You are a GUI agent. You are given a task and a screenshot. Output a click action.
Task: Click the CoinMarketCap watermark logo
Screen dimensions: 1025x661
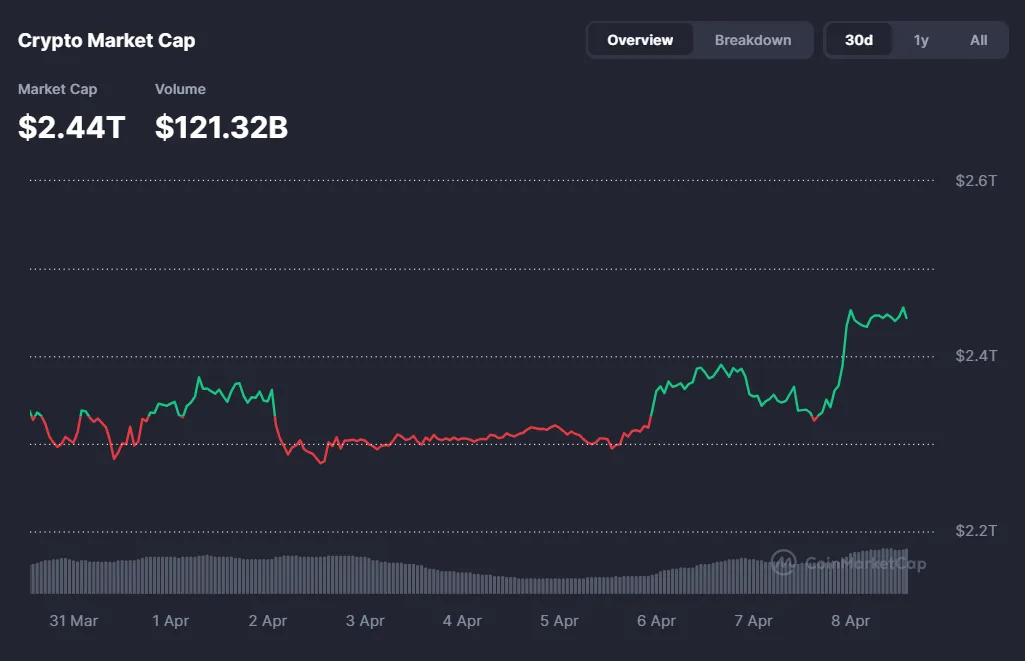point(783,564)
